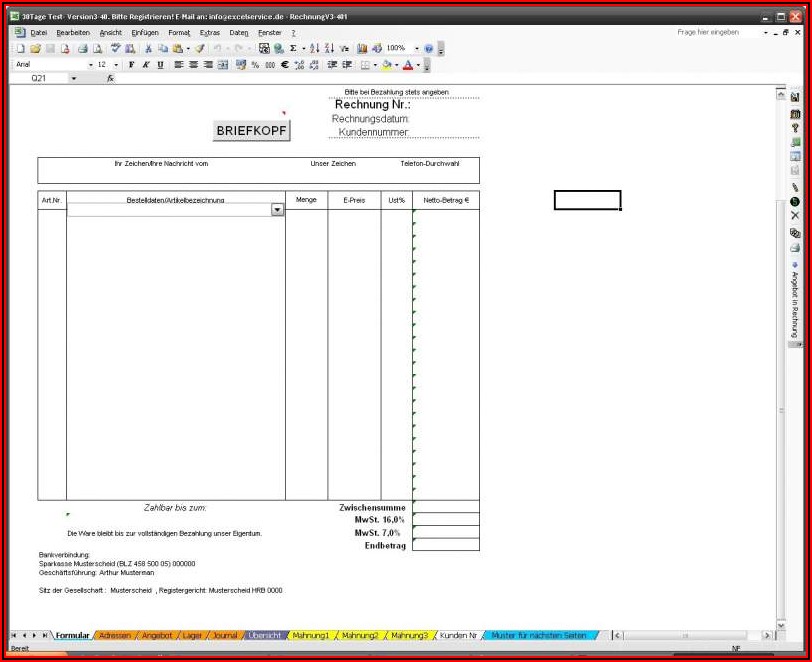
Task: Click the sort ascending A-Z icon
Action: tap(314, 48)
